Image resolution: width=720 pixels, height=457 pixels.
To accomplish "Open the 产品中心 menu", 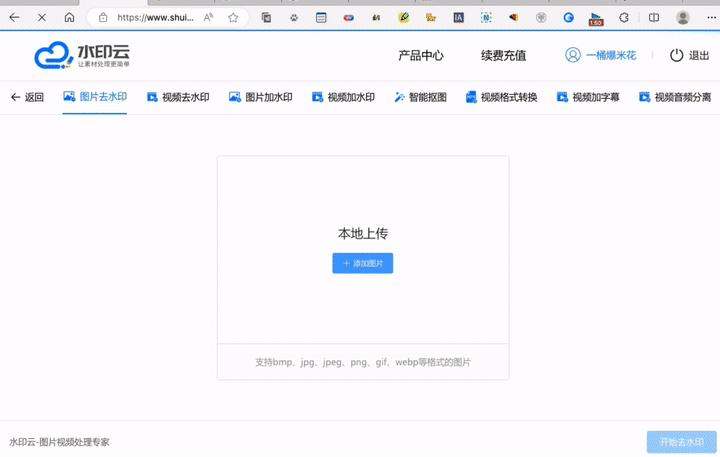I will point(420,56).
